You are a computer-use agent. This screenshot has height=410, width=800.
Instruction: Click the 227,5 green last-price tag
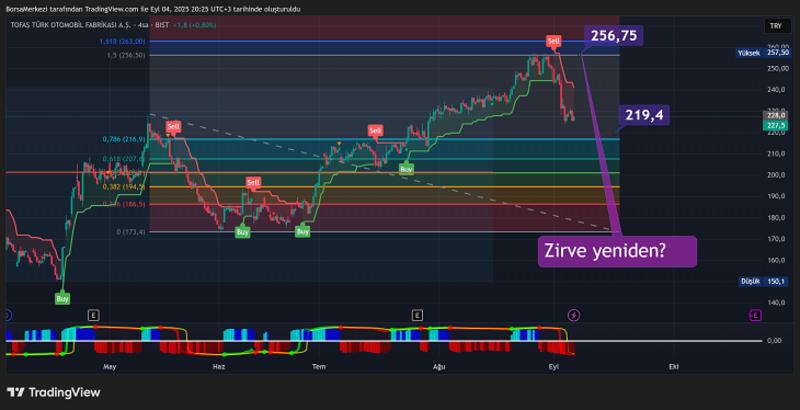pyautogui.click(x=776, y=125)
